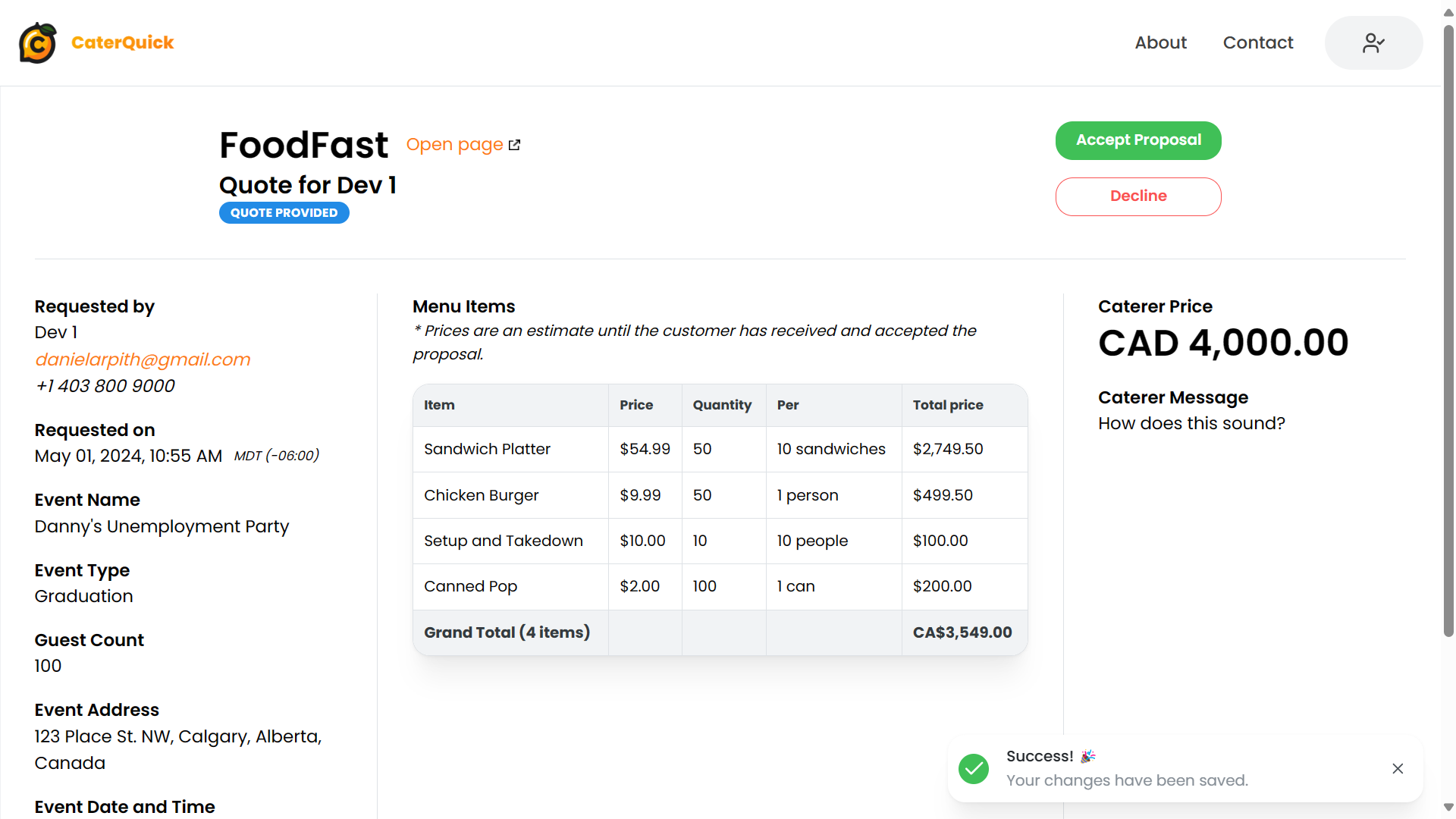Image resolution: width=1456 pixels, height=819 pixels.
Task: Dismiss the success notification with the X
Action: 1398,769
